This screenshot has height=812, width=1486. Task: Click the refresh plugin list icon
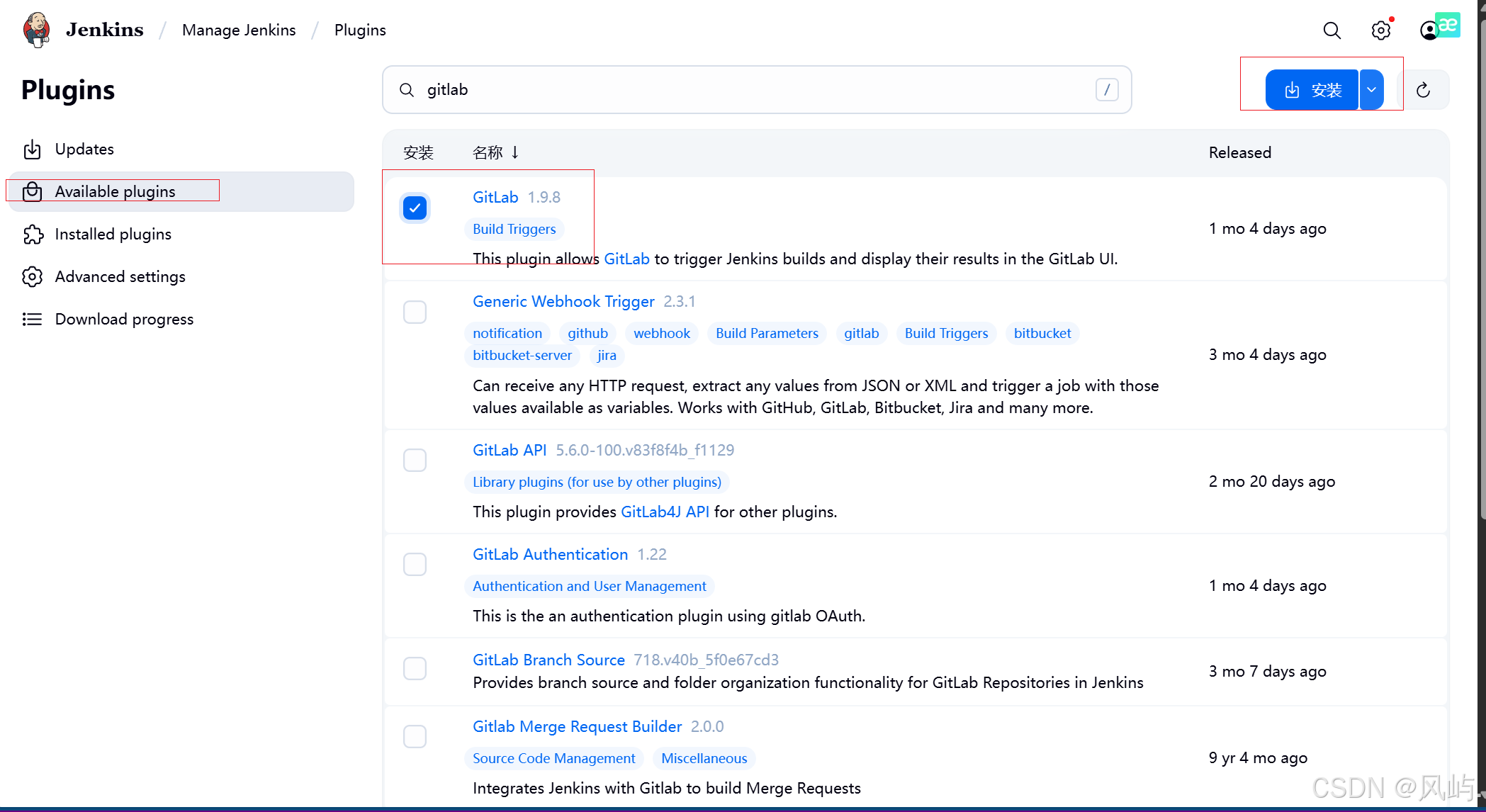pyautogui.click(x=1423, y=90)
